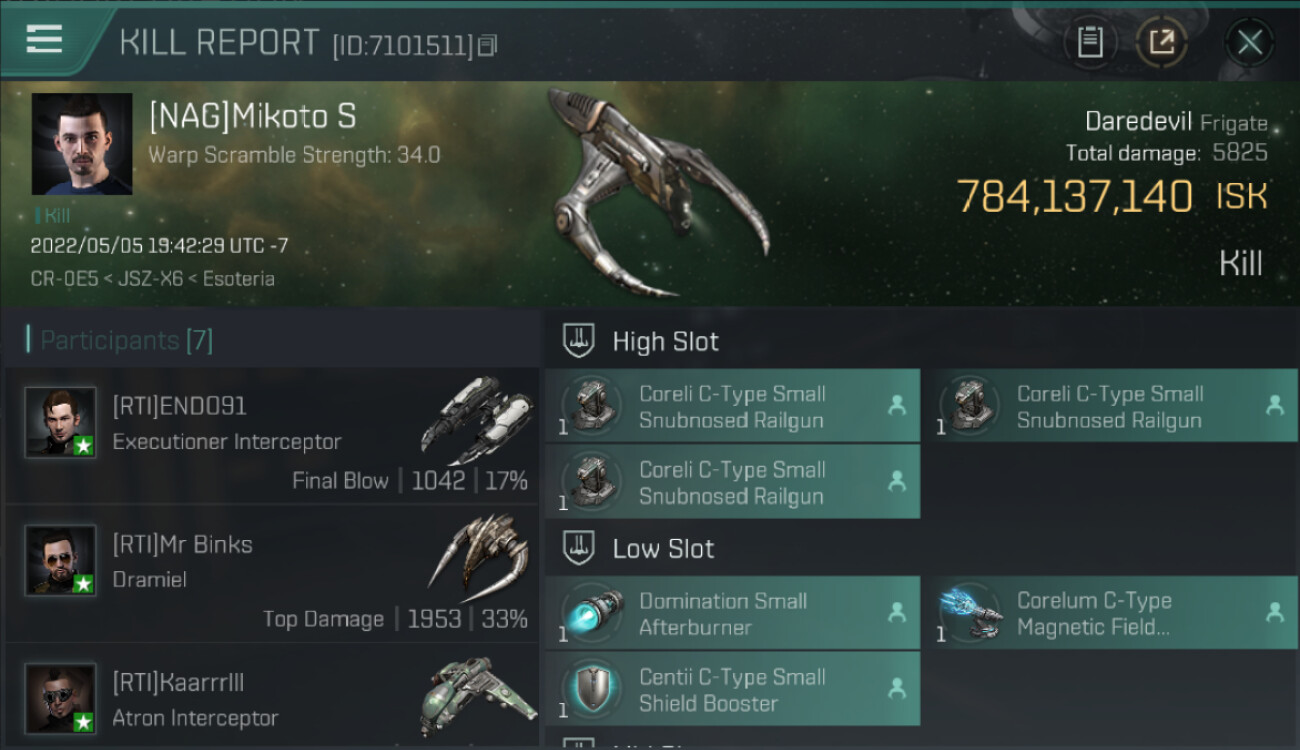Click the High Slot section icon

point(580,341)
